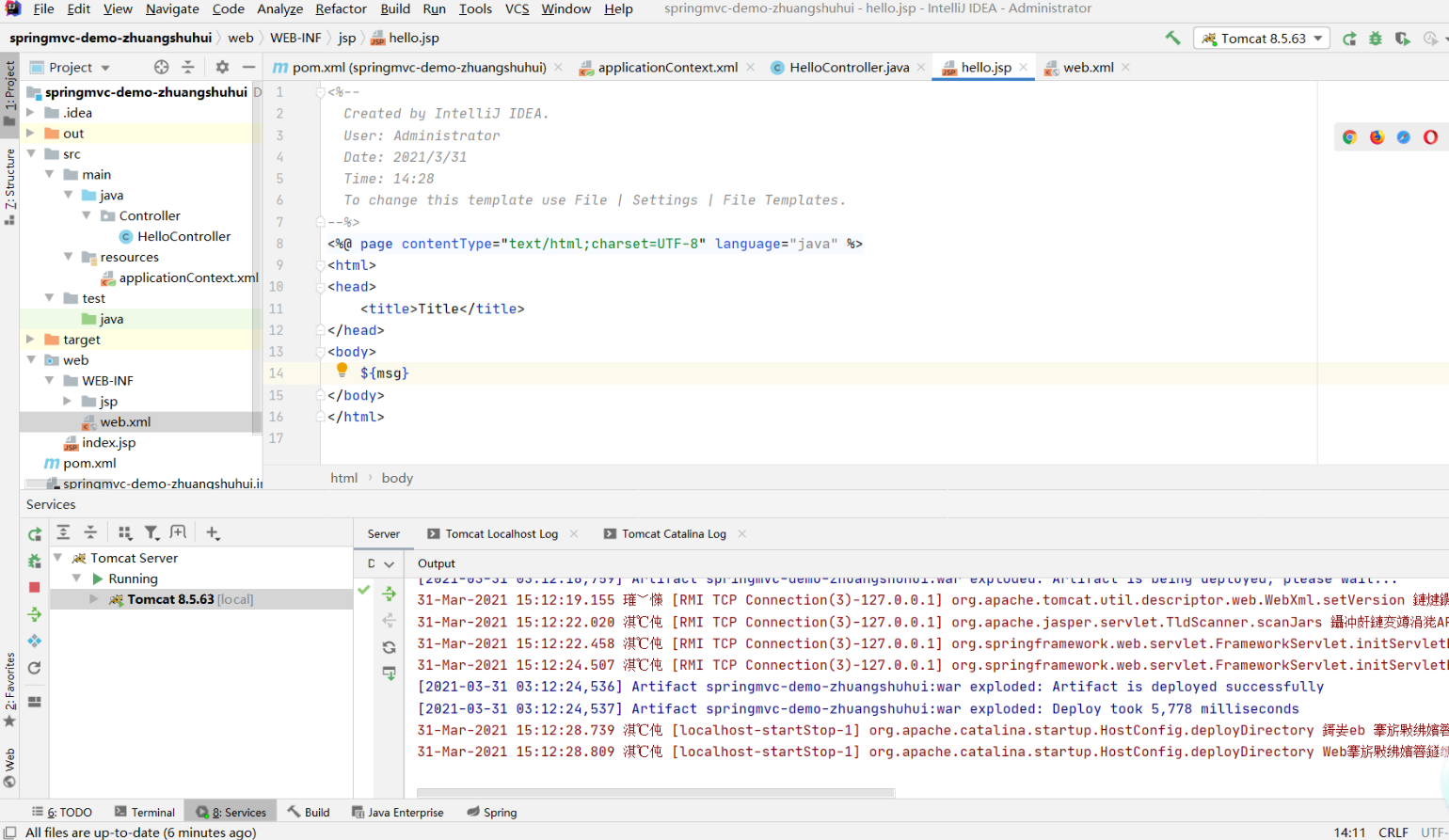Screen dimensions: 1449x840
Task: Click the red Stop server icon
Action: [35, 587]
